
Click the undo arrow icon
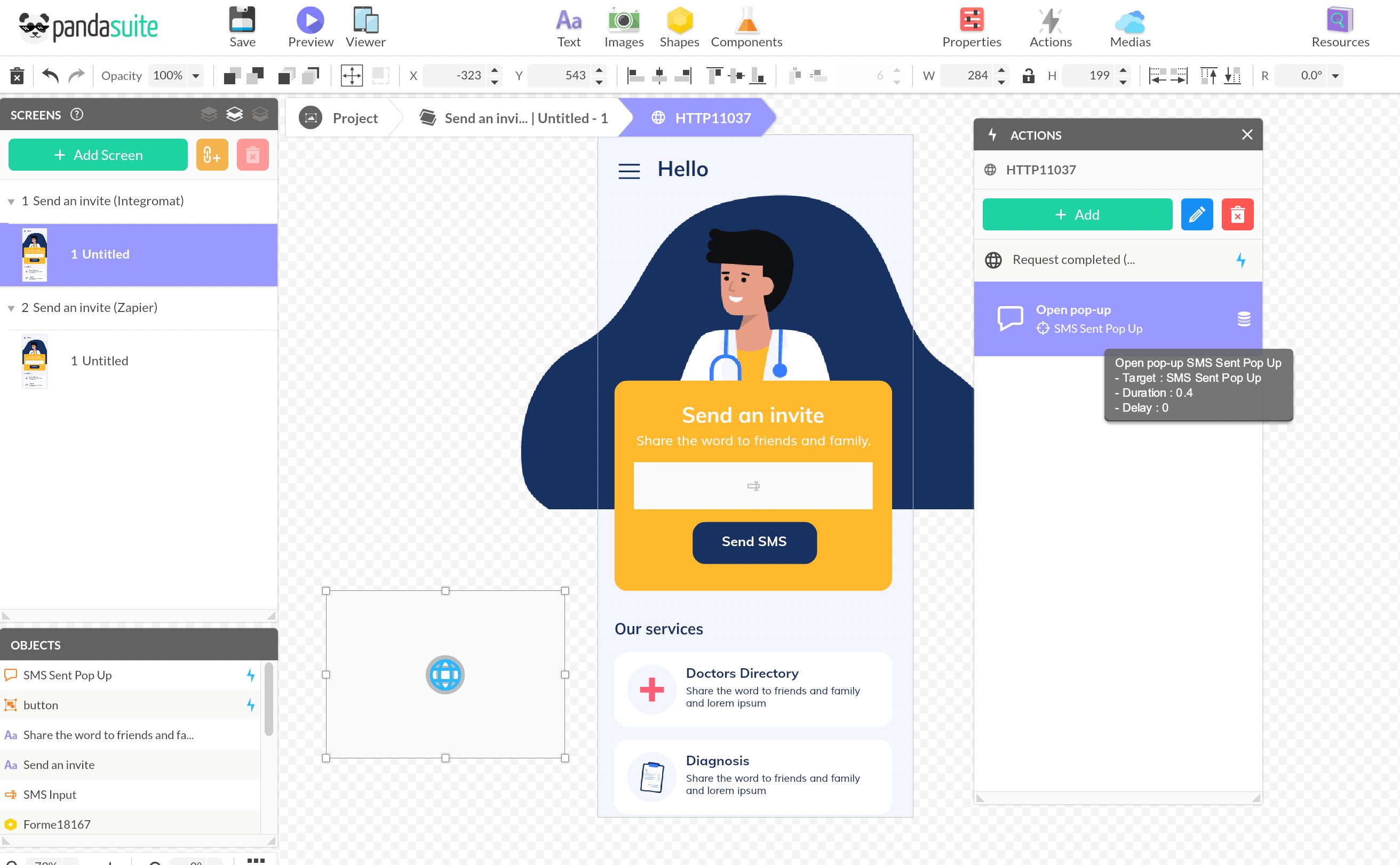(50, 76)
